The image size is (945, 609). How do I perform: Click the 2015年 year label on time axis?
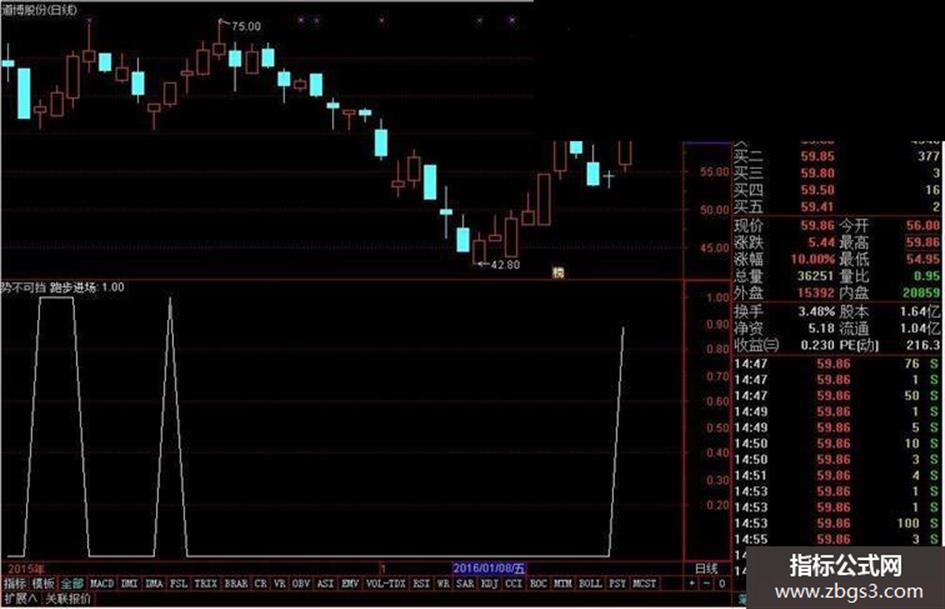point(26,569)
